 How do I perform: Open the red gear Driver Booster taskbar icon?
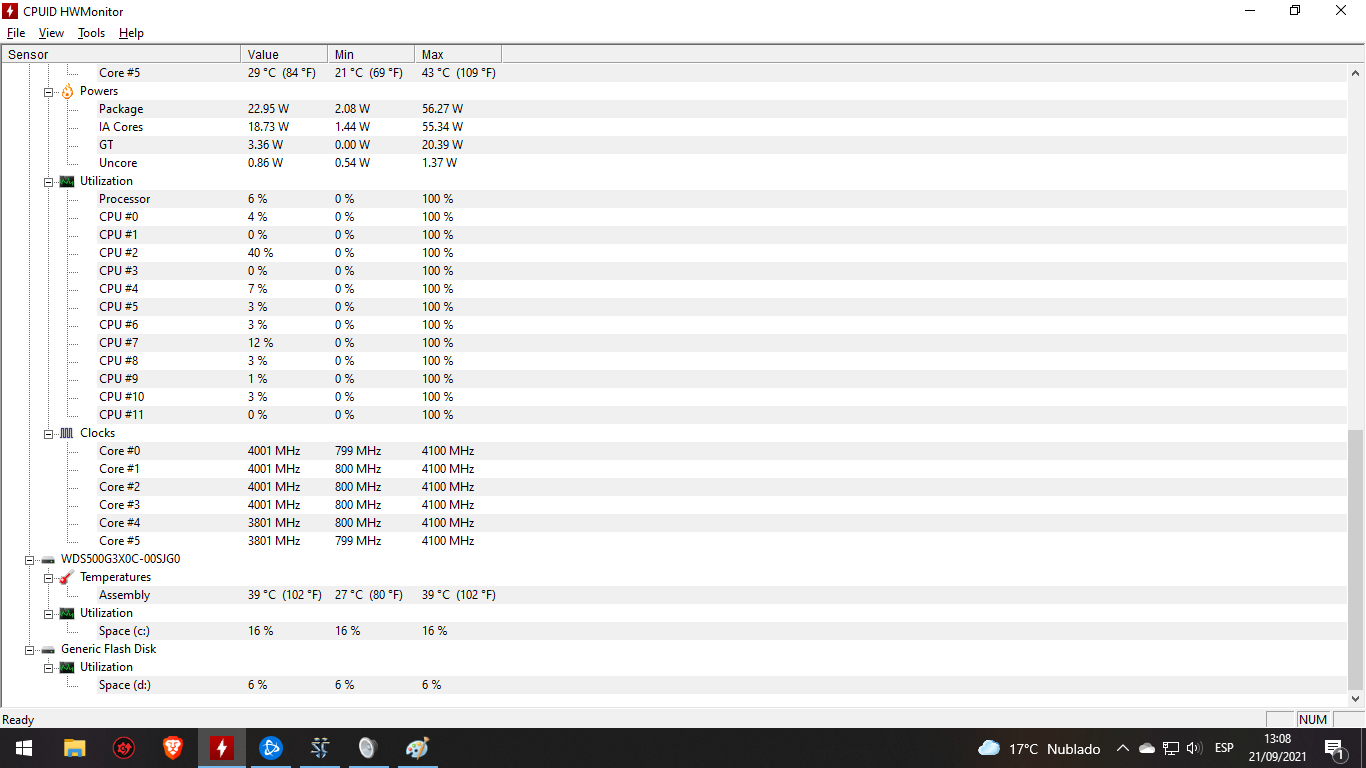coord(124,748)
